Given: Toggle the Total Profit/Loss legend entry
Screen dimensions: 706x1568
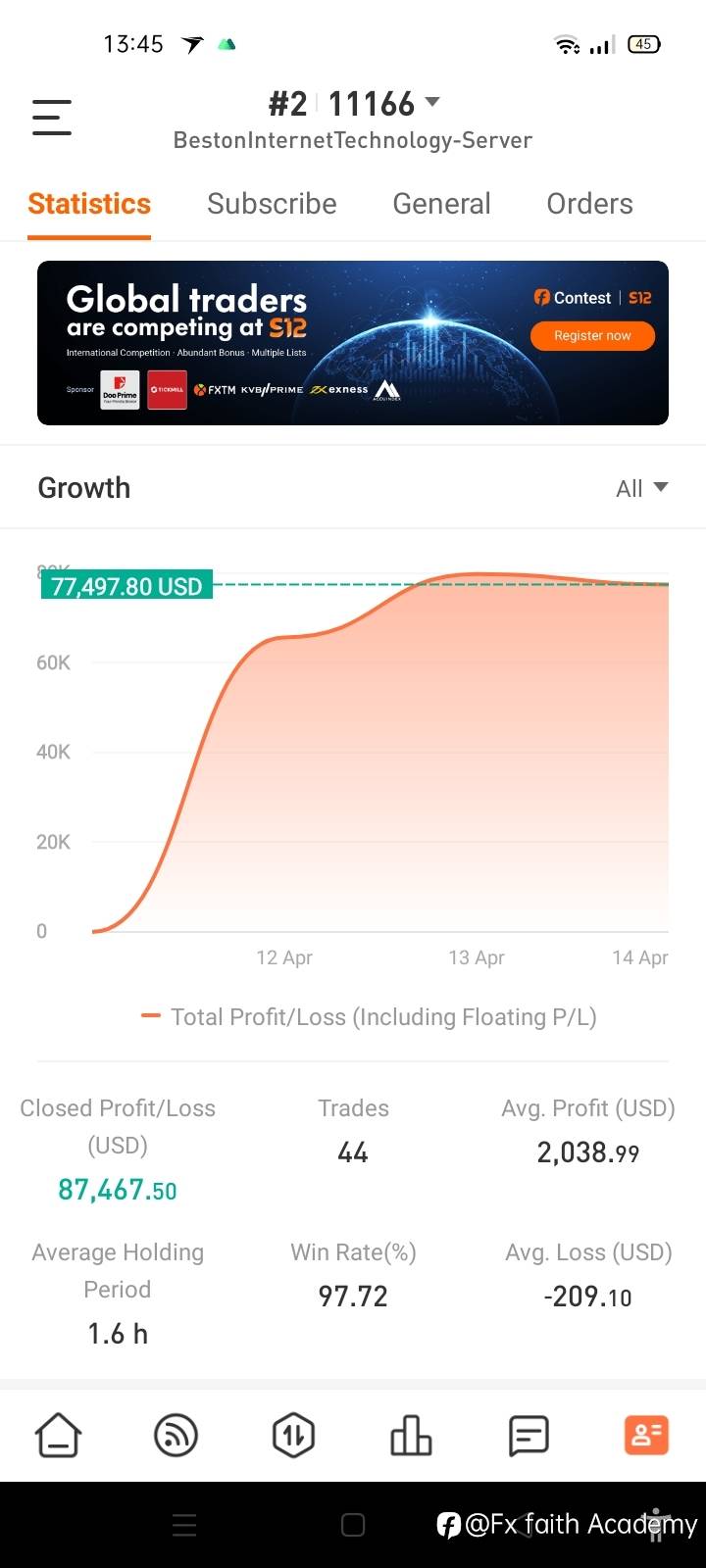Looking at the screenshot, I should (x=369, y=1017).
